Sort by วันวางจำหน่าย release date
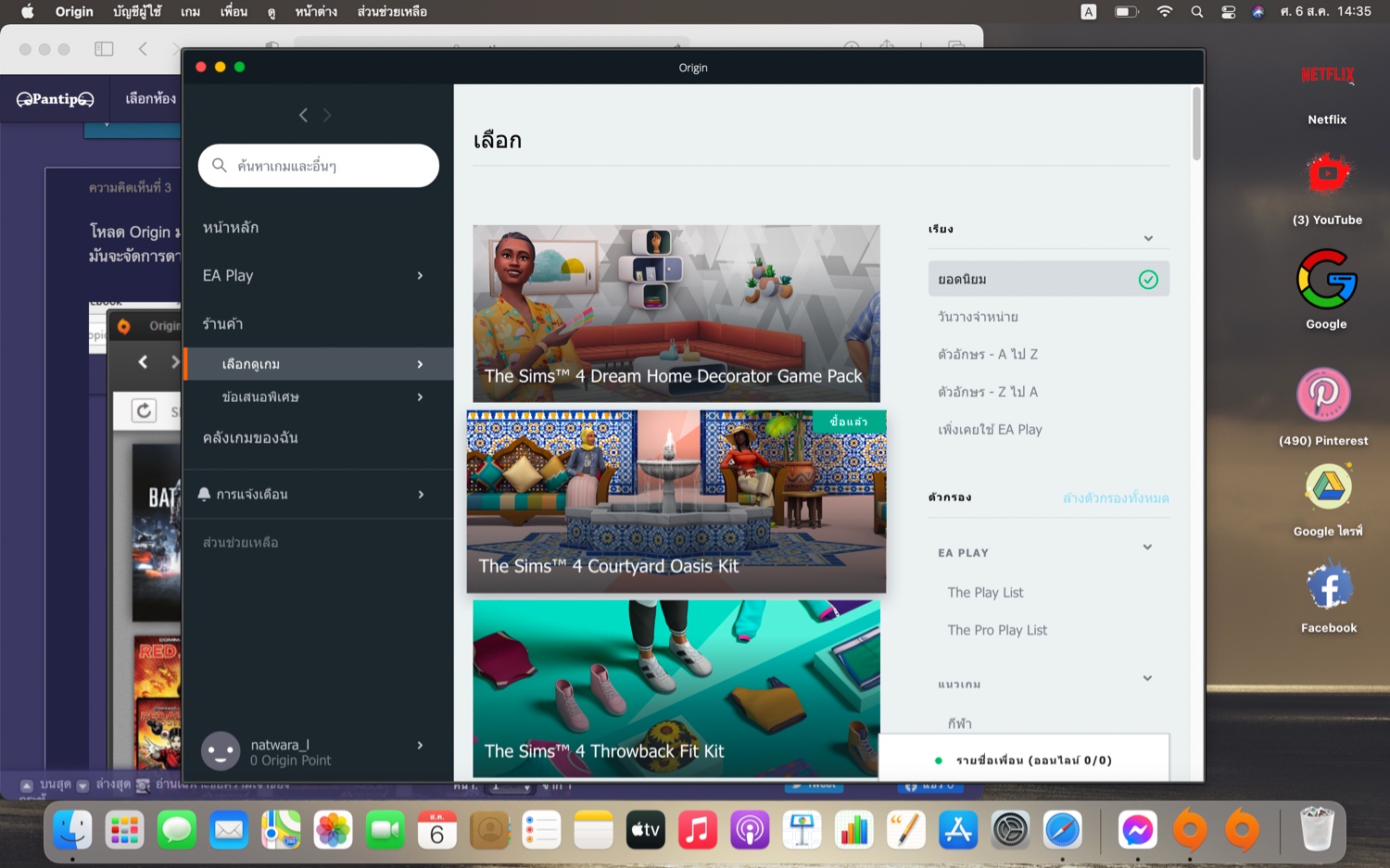This screenshot has height=868, width=1390. [978, 317]
